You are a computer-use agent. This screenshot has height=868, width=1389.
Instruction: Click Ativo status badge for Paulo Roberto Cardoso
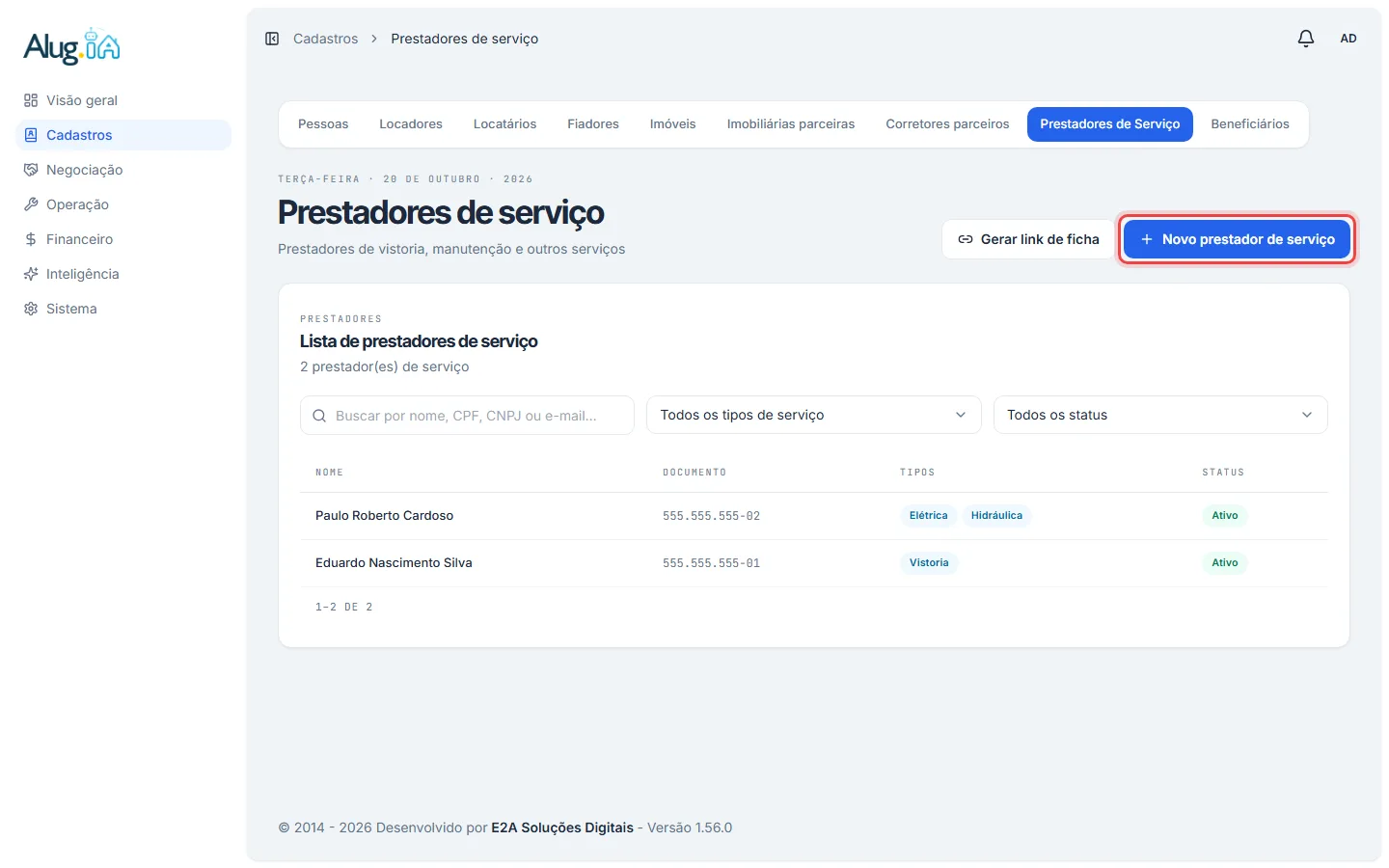1225,516
